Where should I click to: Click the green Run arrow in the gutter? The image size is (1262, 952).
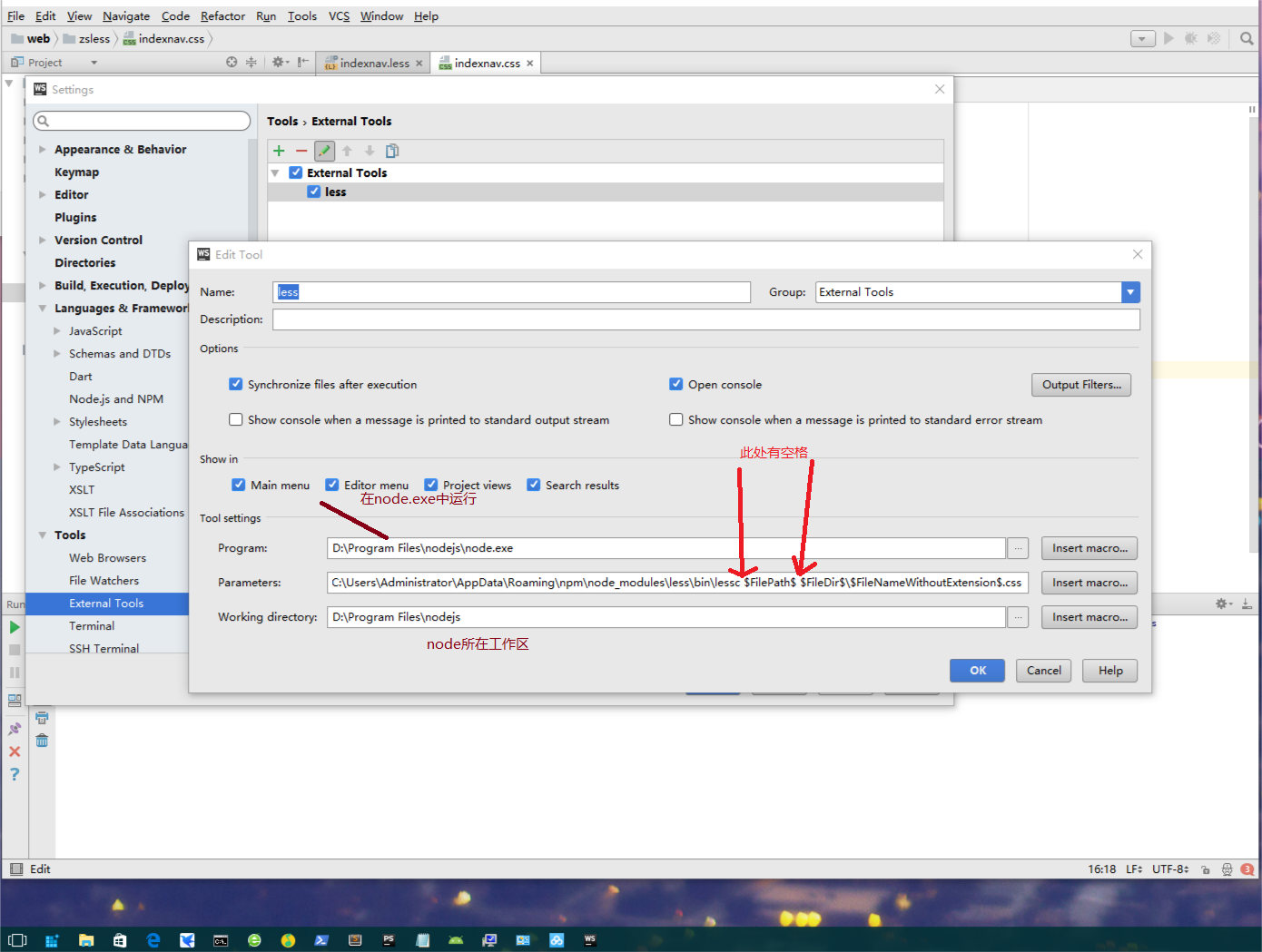tap(15, 626)
